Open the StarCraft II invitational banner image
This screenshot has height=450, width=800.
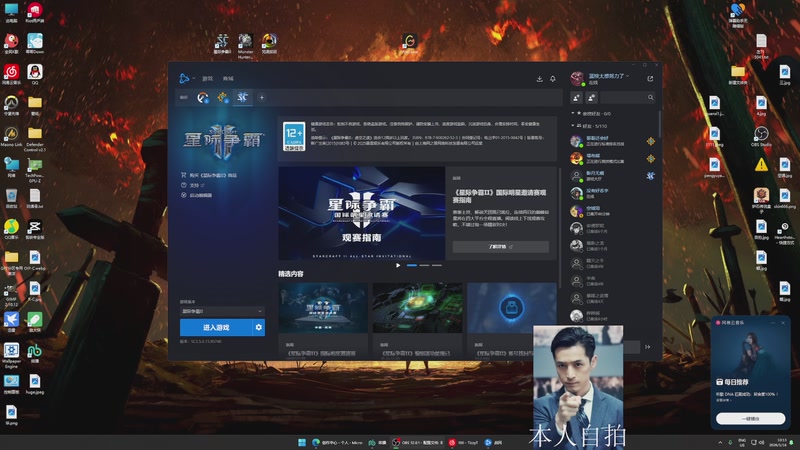click(362, 213)
